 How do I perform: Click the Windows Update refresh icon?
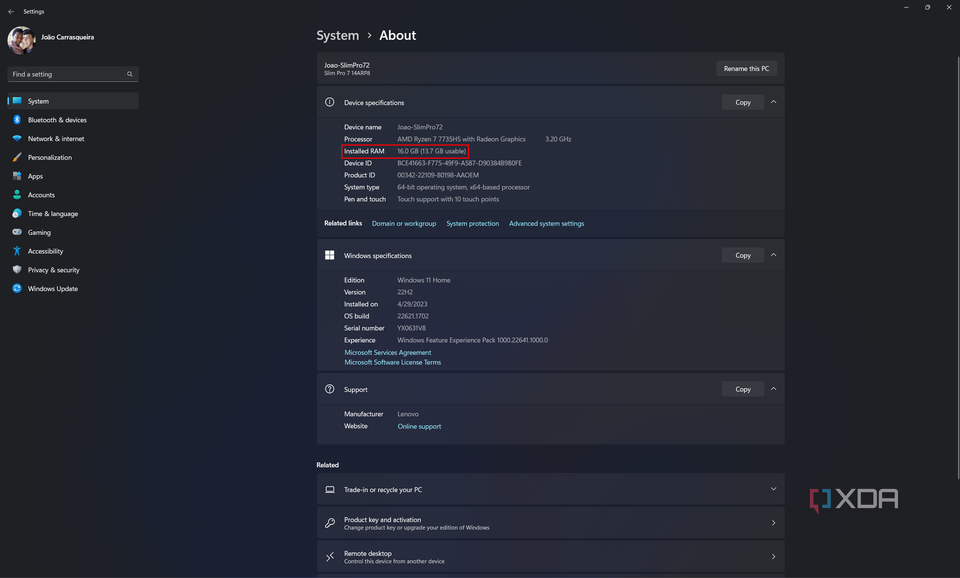[x=17, y=288]
